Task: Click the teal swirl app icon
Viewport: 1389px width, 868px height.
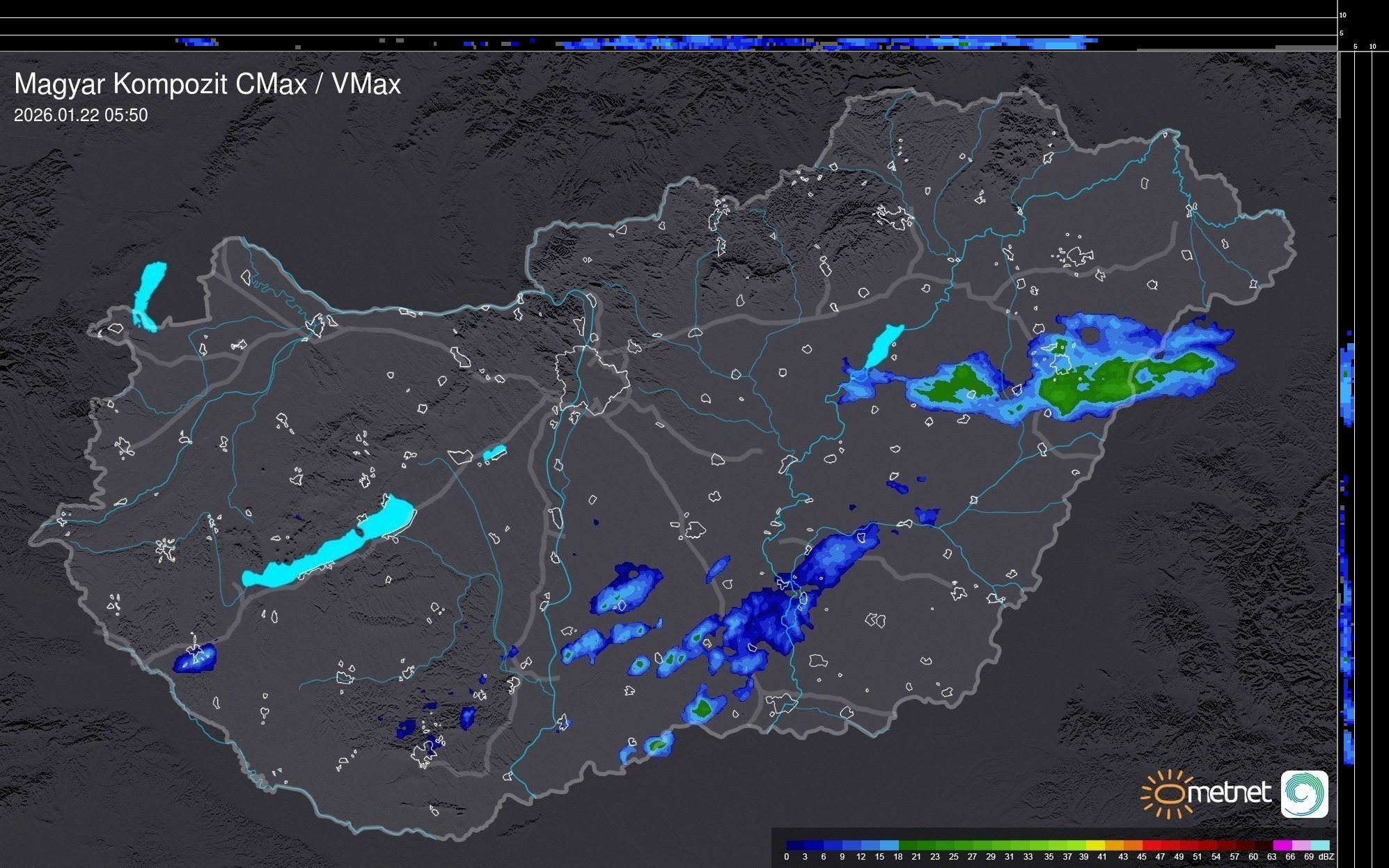Action: click(1304, 794)
